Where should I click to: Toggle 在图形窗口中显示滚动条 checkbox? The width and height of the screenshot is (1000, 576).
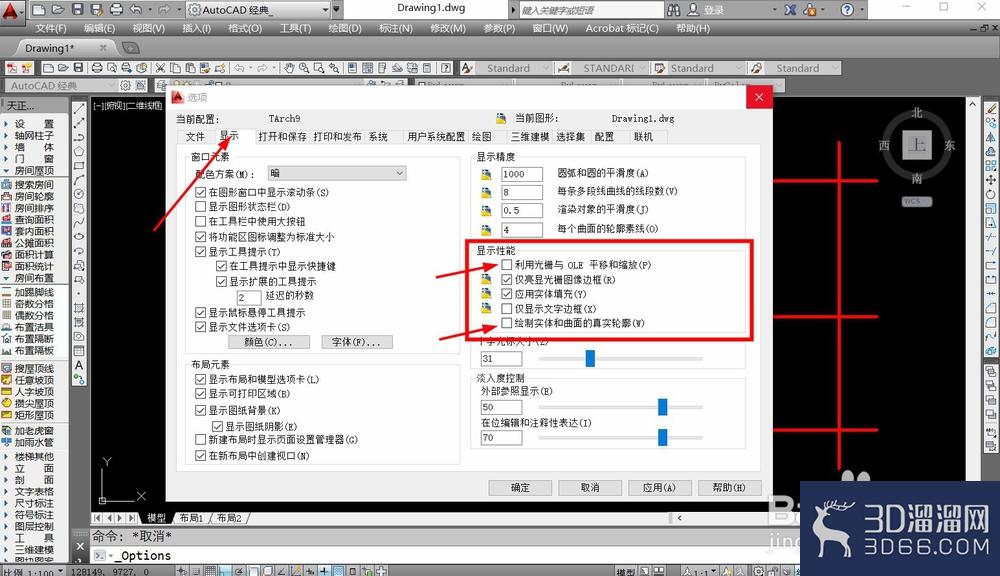(x=200, y=192)
